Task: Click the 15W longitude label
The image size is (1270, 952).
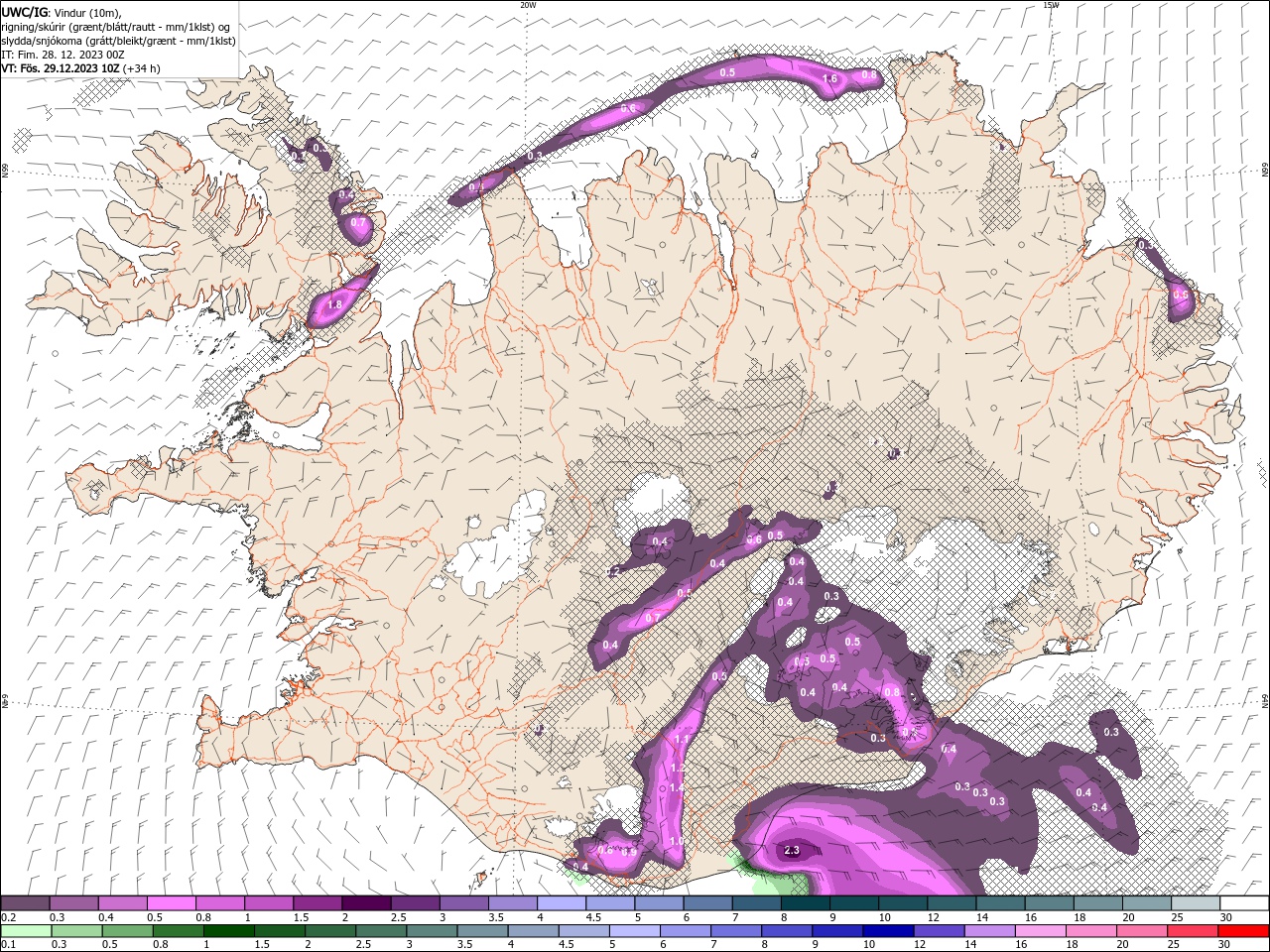Action: (1052, 5)
